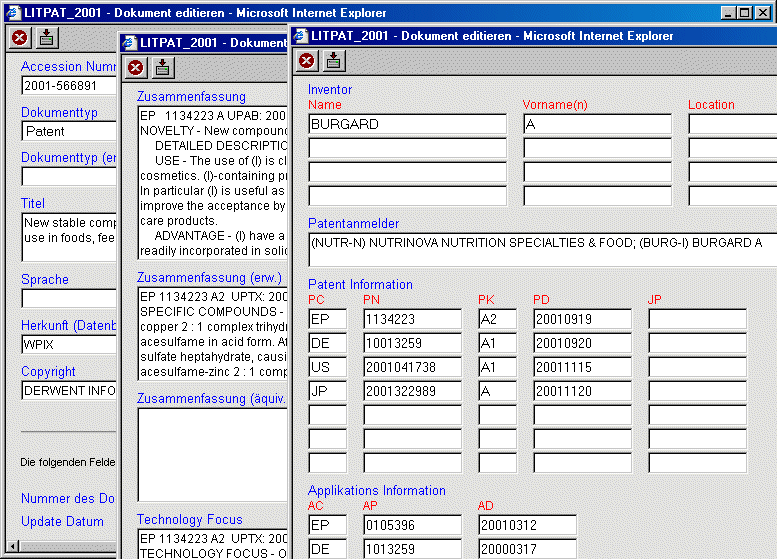Image resolution: width=777 pixels, height=559 pixels.
Task: Click the red cancel icon in the front window
Action: pos(307,61)
